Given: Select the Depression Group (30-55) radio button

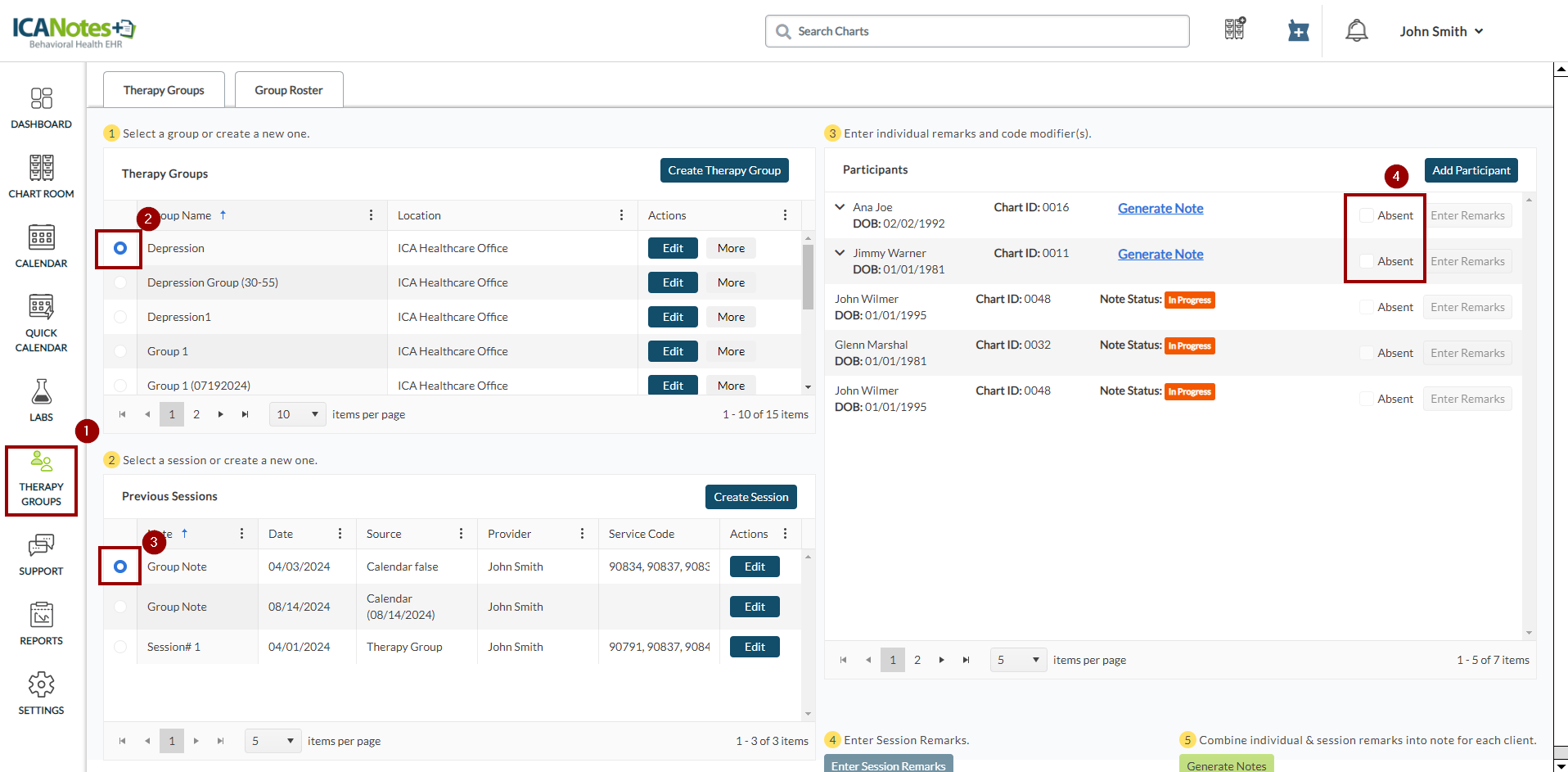Looking at the screenshot, I should point(120,282).
